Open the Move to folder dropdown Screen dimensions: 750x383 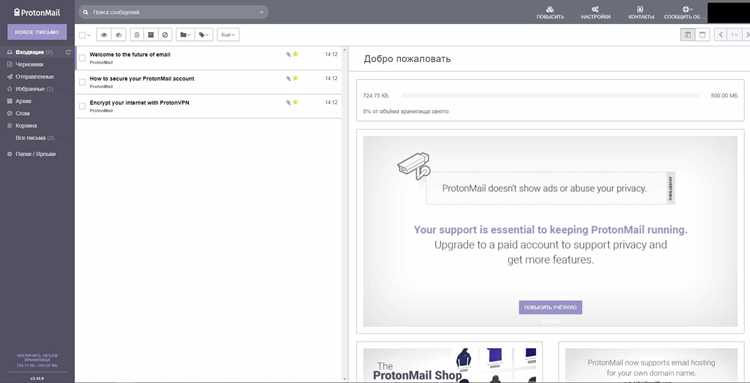coord(185,35)
